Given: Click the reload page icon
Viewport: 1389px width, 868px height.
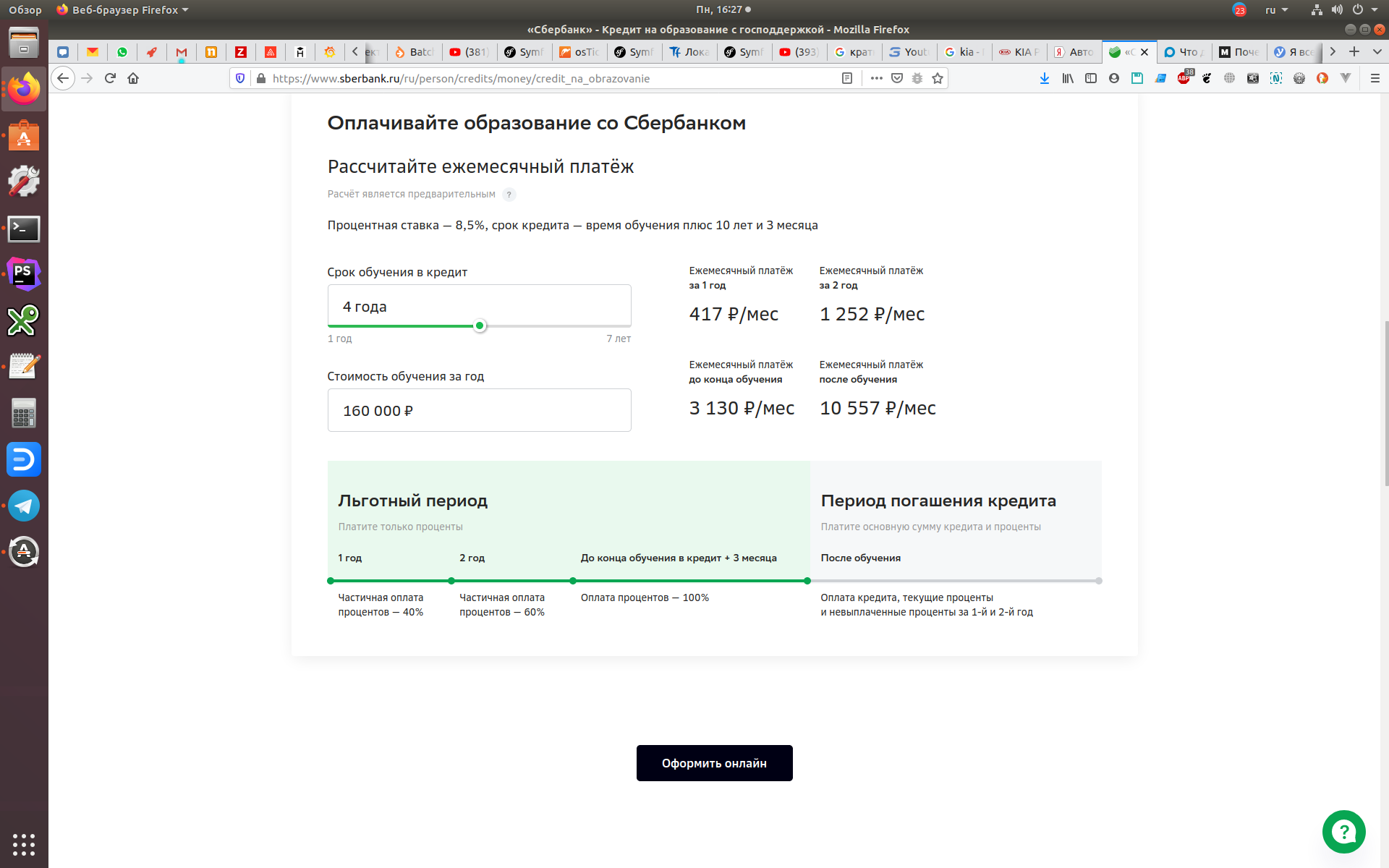Looking at the screenshot, I should [110, 78].
